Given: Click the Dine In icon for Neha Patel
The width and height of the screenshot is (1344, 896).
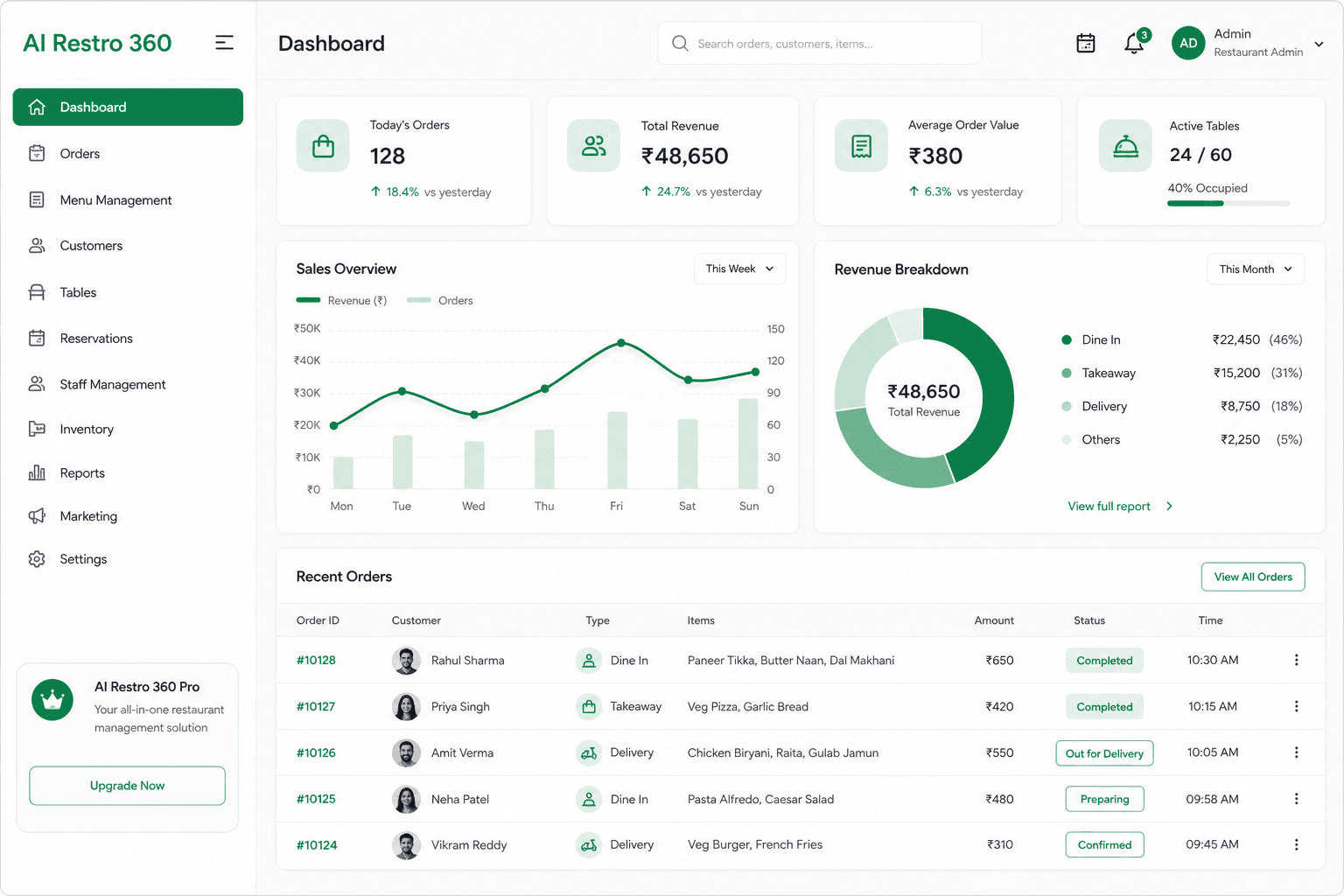Looking at the screenshot, I should tap(589, 799).
